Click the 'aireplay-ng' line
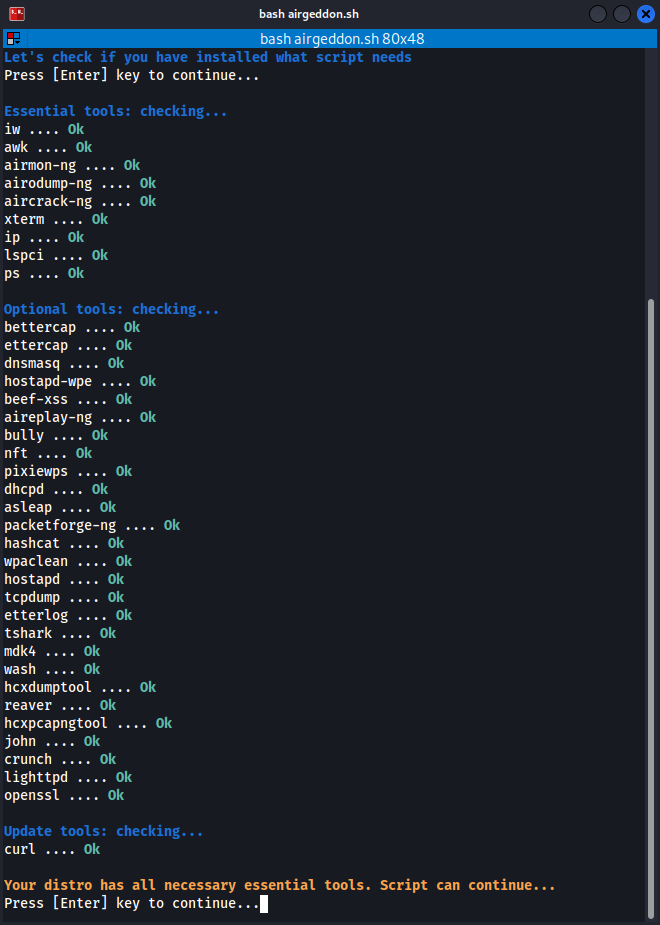 coord(80,417)
